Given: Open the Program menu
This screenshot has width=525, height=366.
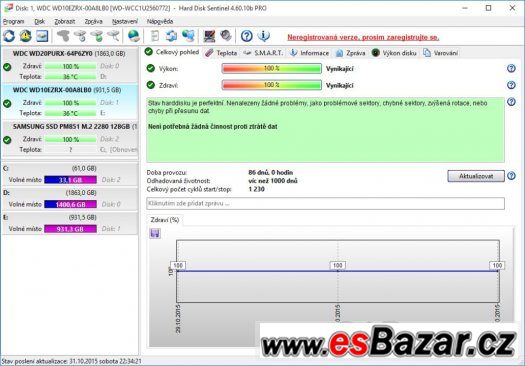Looking at the screenshot, I should 13,21.
